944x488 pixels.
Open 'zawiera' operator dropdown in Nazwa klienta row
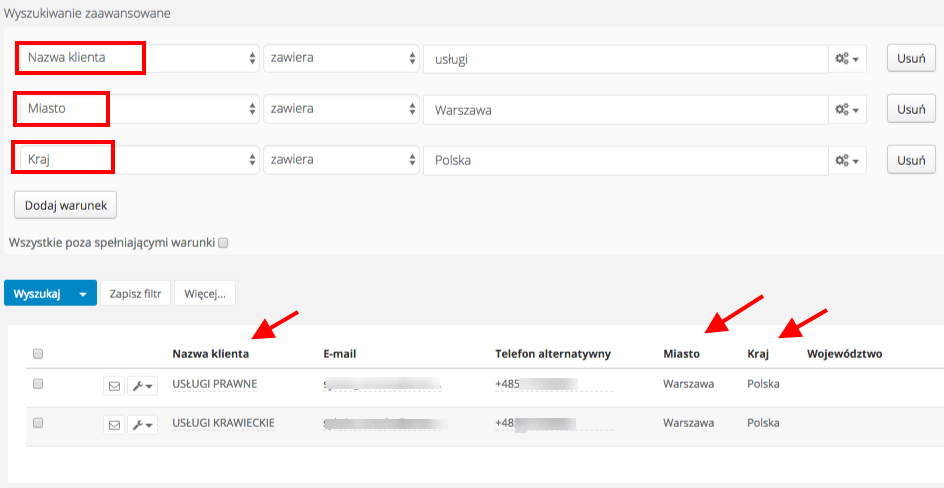(x=341, y=58)
